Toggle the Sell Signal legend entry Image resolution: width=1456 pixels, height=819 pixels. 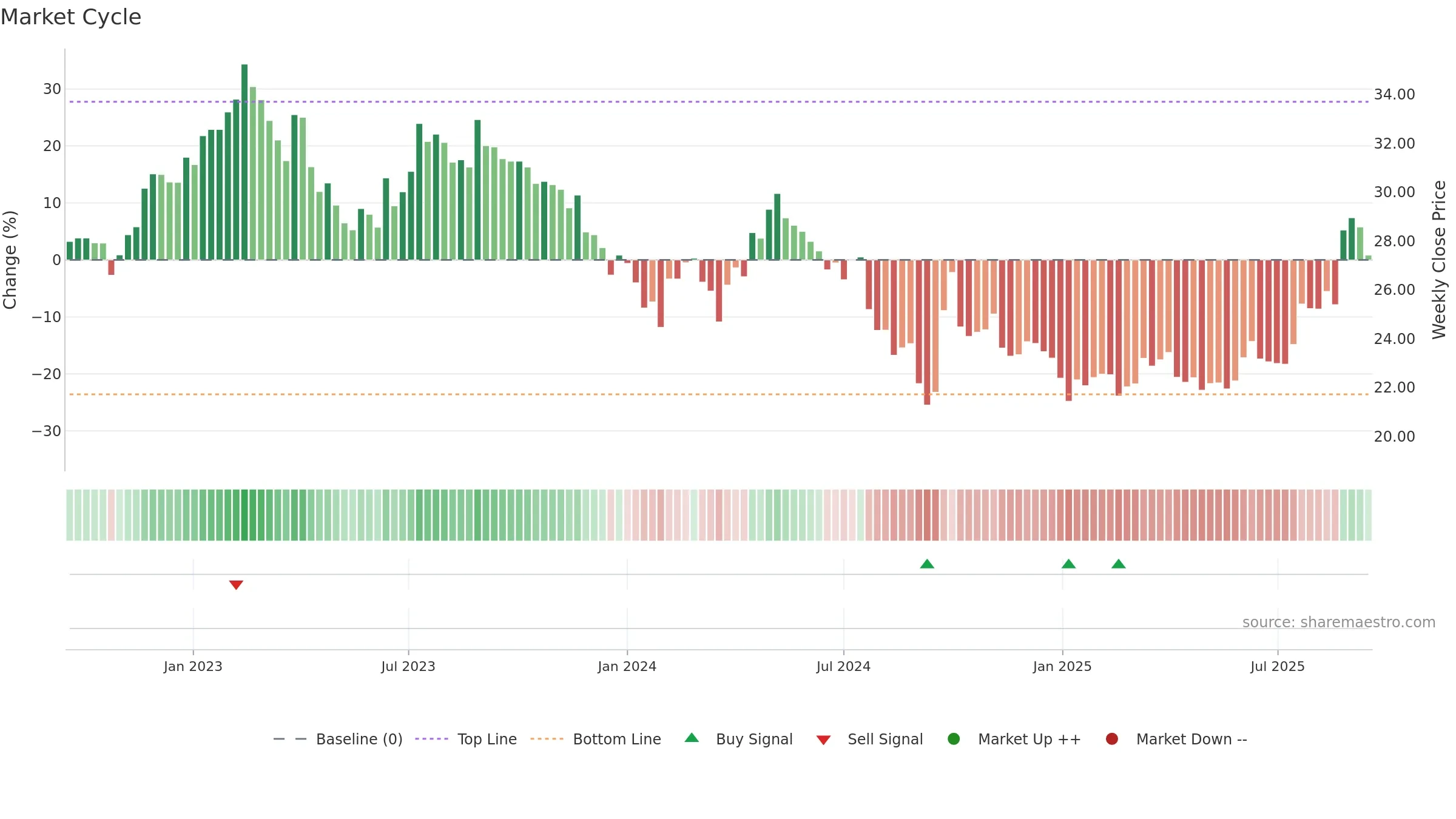click(870, 739)
